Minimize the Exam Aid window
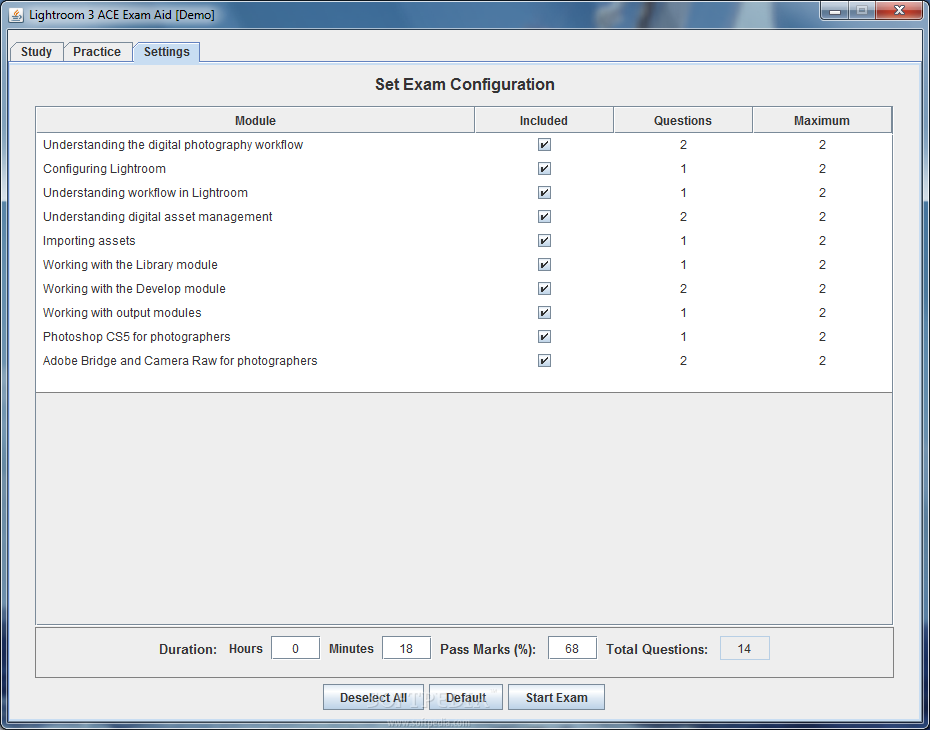Screen dimensions: 930x730 (835, 11)
